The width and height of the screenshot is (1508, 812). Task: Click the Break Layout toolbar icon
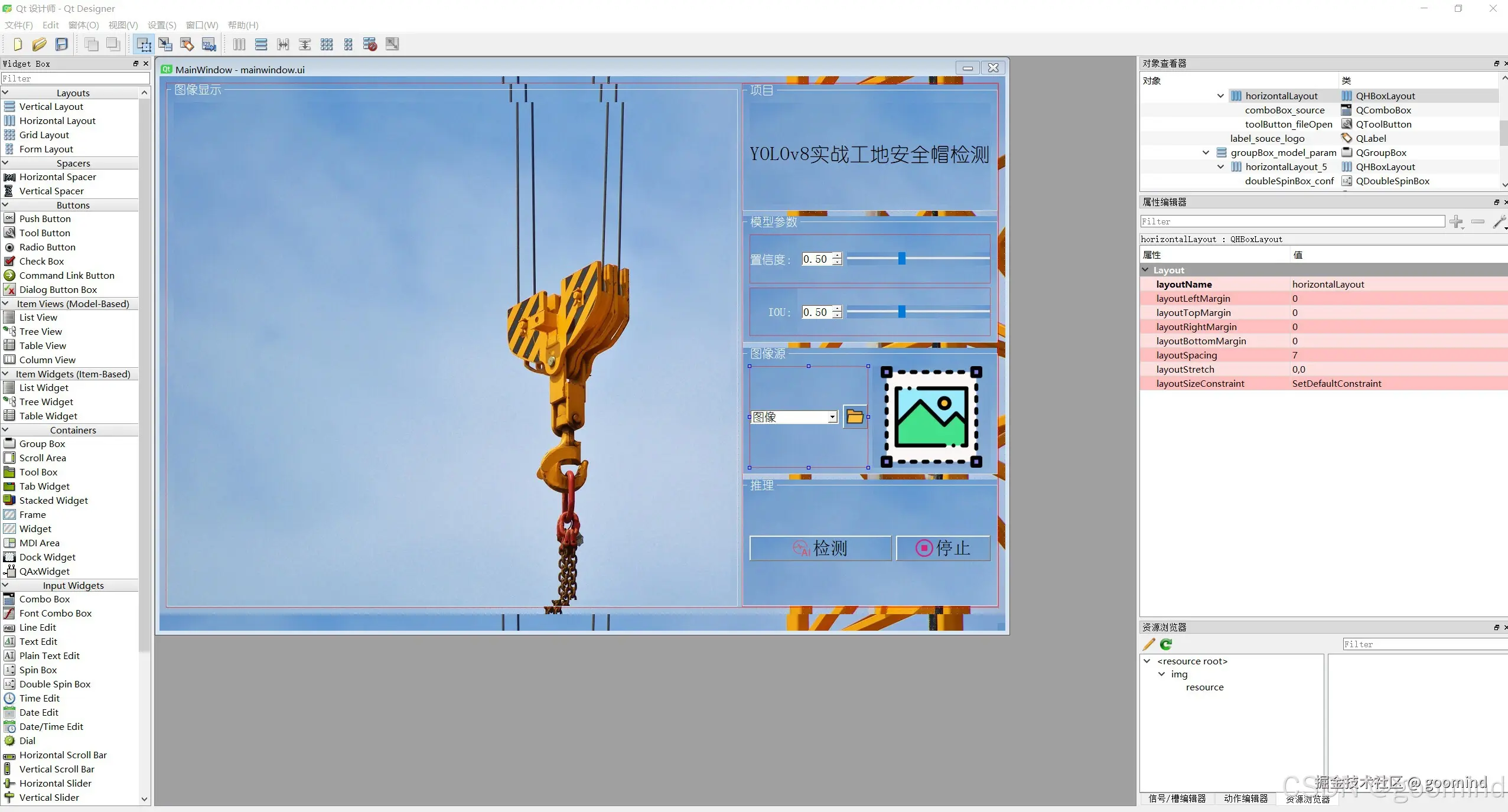pyautogui.click(x=370, y=44)
